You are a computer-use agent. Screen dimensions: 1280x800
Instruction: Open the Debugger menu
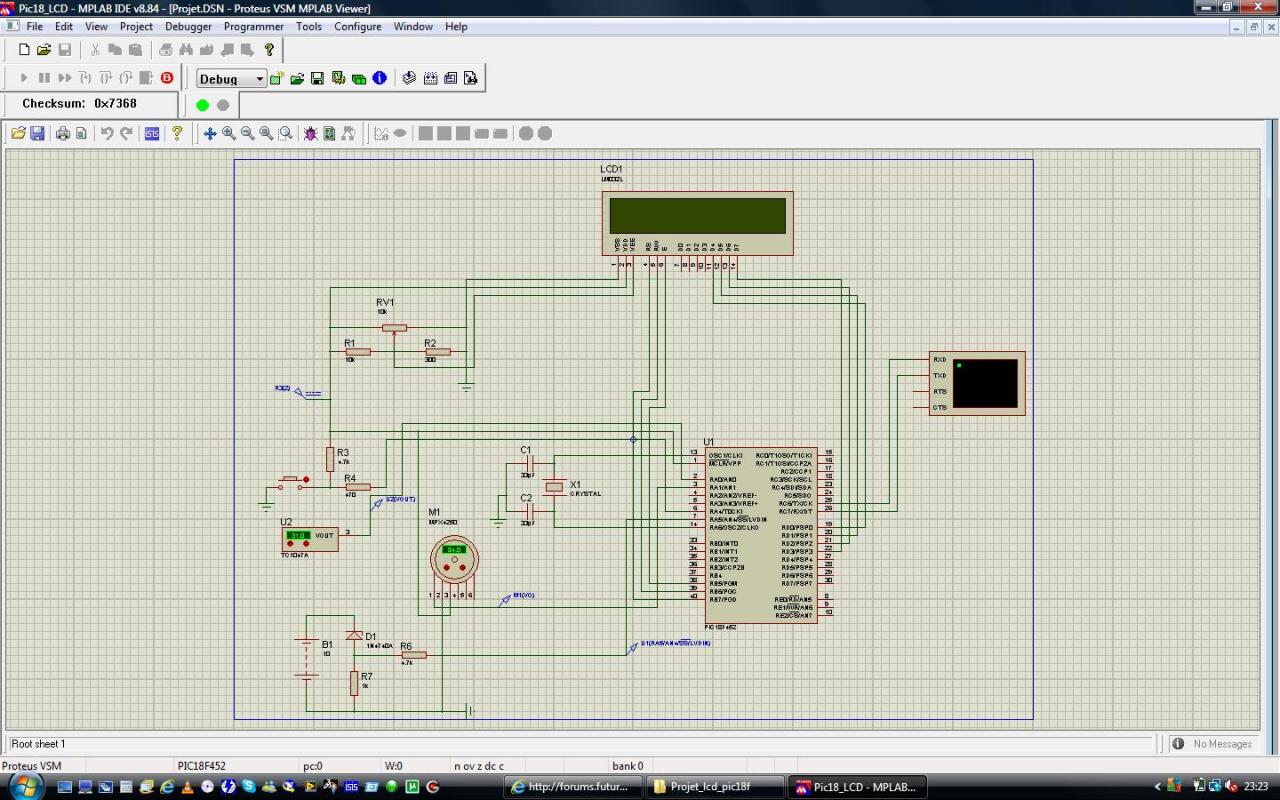coord(188,27)
